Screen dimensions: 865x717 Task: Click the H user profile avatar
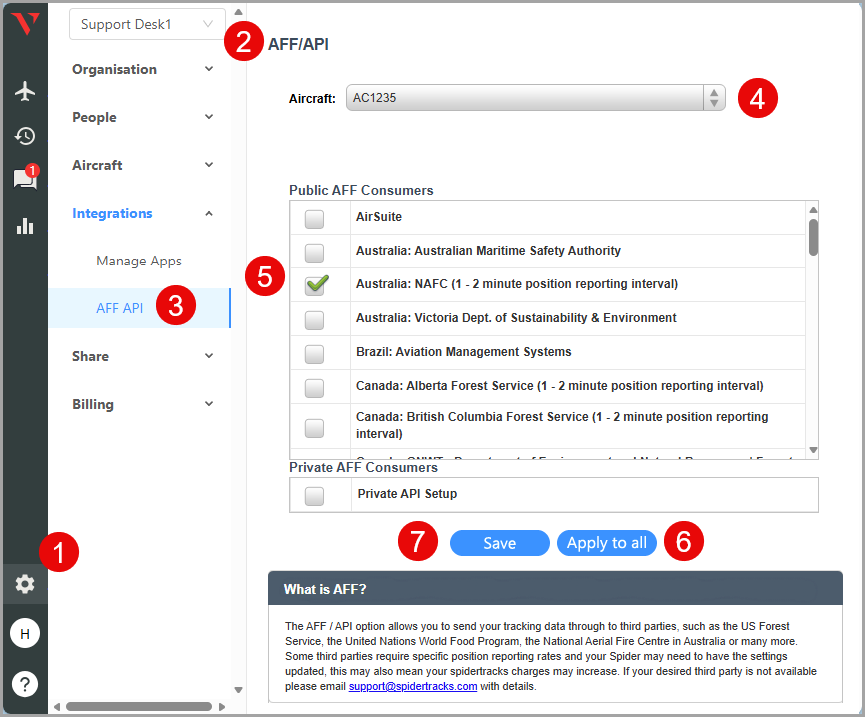(25, 634)
